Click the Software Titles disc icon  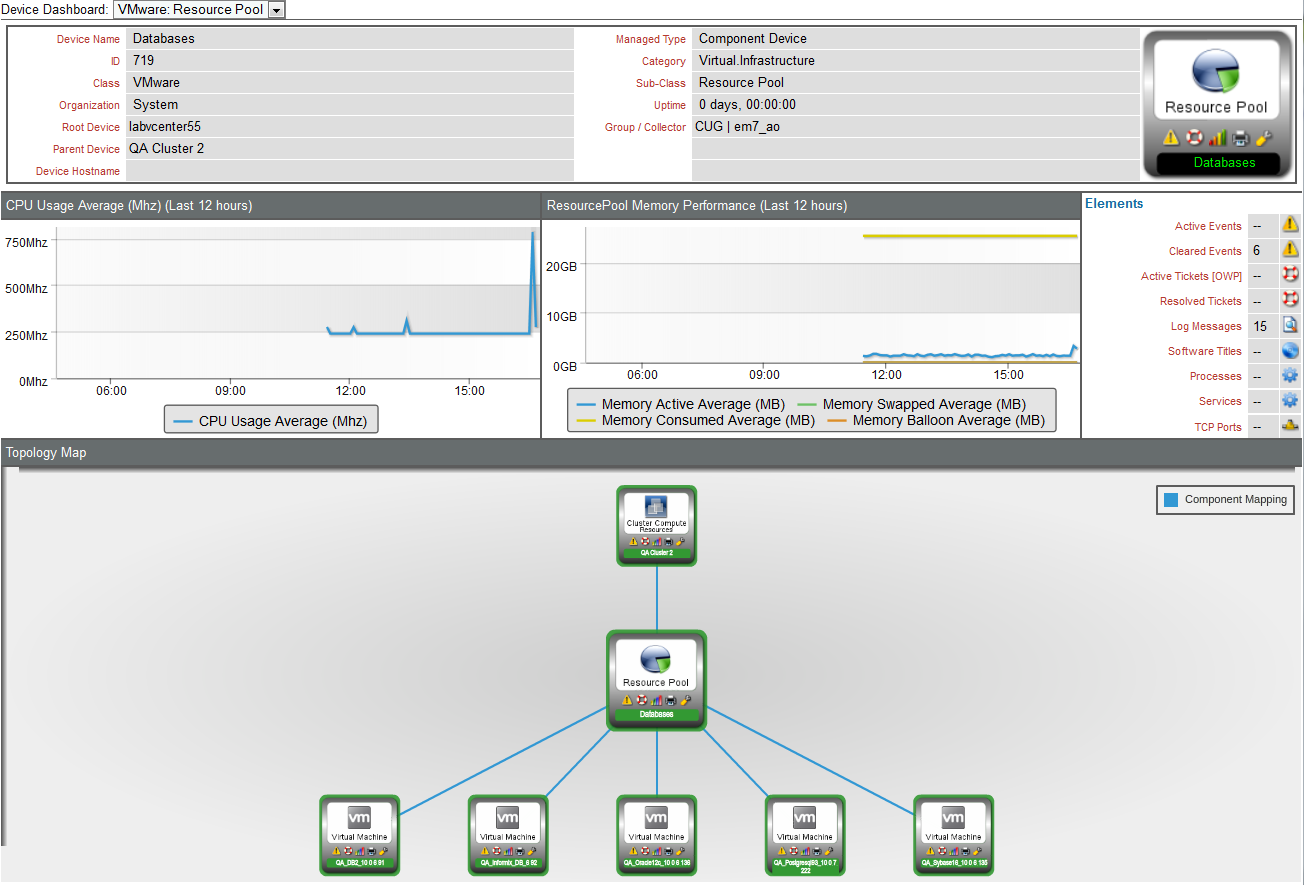tap(1290, 351)
